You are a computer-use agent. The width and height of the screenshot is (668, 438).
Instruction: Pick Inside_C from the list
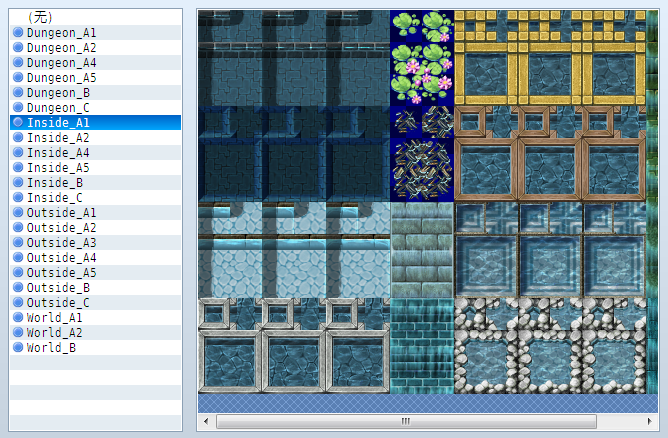click(95, 198)
